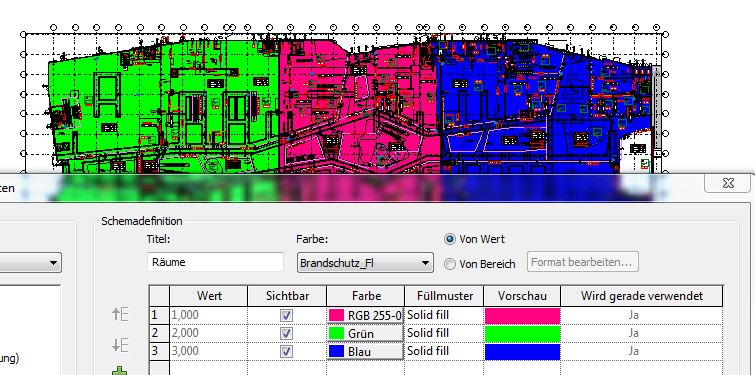Viewport: 755px width, 375px height.
Task: Click the move row up icon
Action: pos(120,315)
